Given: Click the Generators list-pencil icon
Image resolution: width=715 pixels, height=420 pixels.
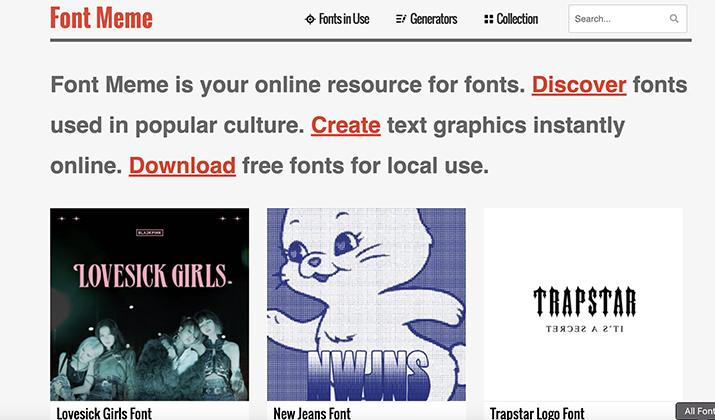Looking at the screenshot, I should (401, 19).
